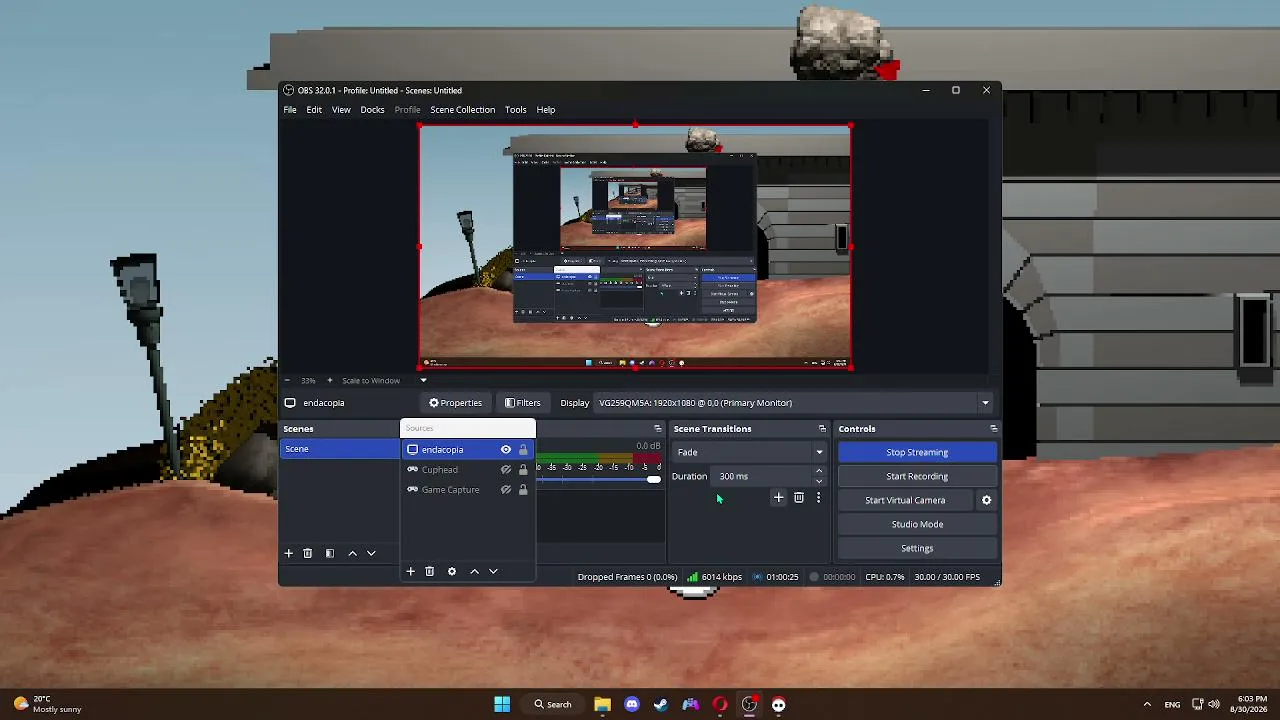This screenshot has height=720, width=1280.
Task: Remove the scene transition with trash icon
Action: pos(798,498)
